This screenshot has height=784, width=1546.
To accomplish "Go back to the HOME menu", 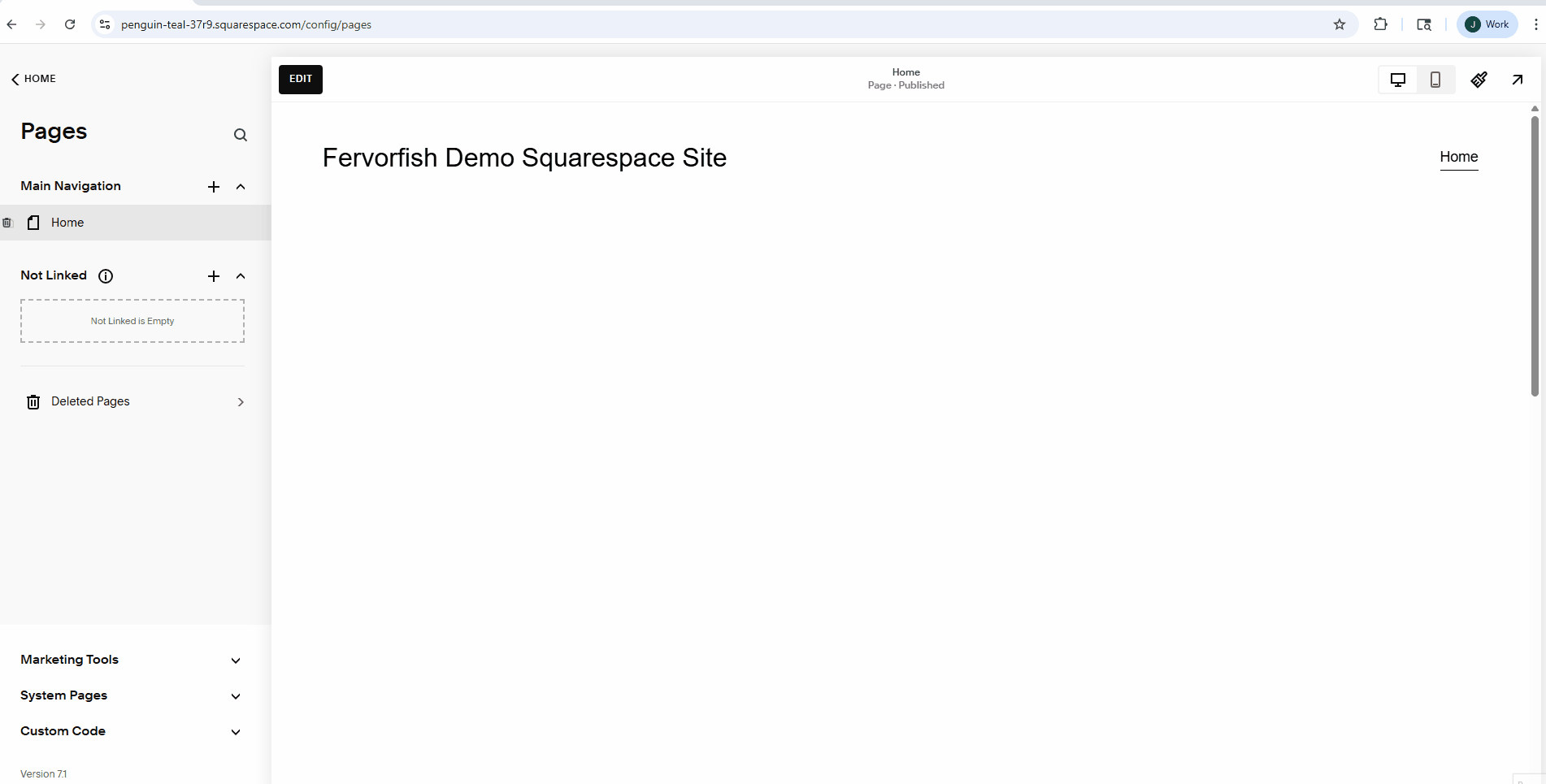I will click(x=33, y=79).
